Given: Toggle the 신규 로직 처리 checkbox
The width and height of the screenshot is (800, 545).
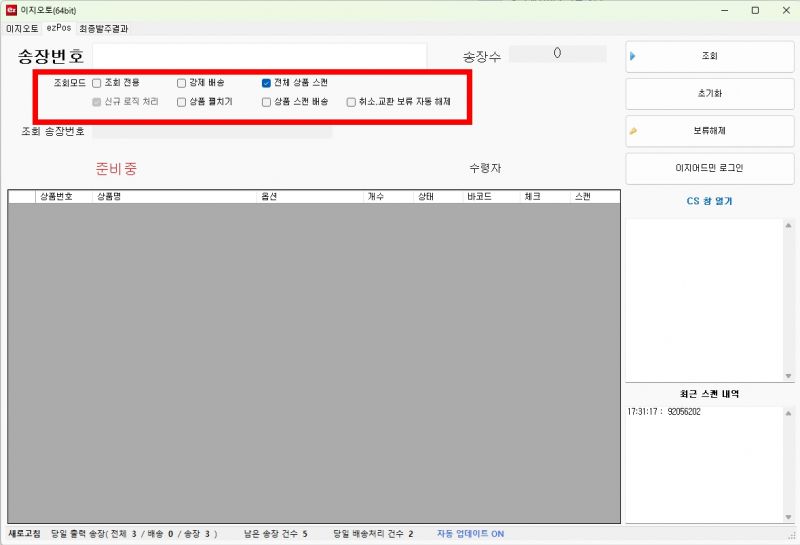Looking at the screenshot, I should (96, 102).
